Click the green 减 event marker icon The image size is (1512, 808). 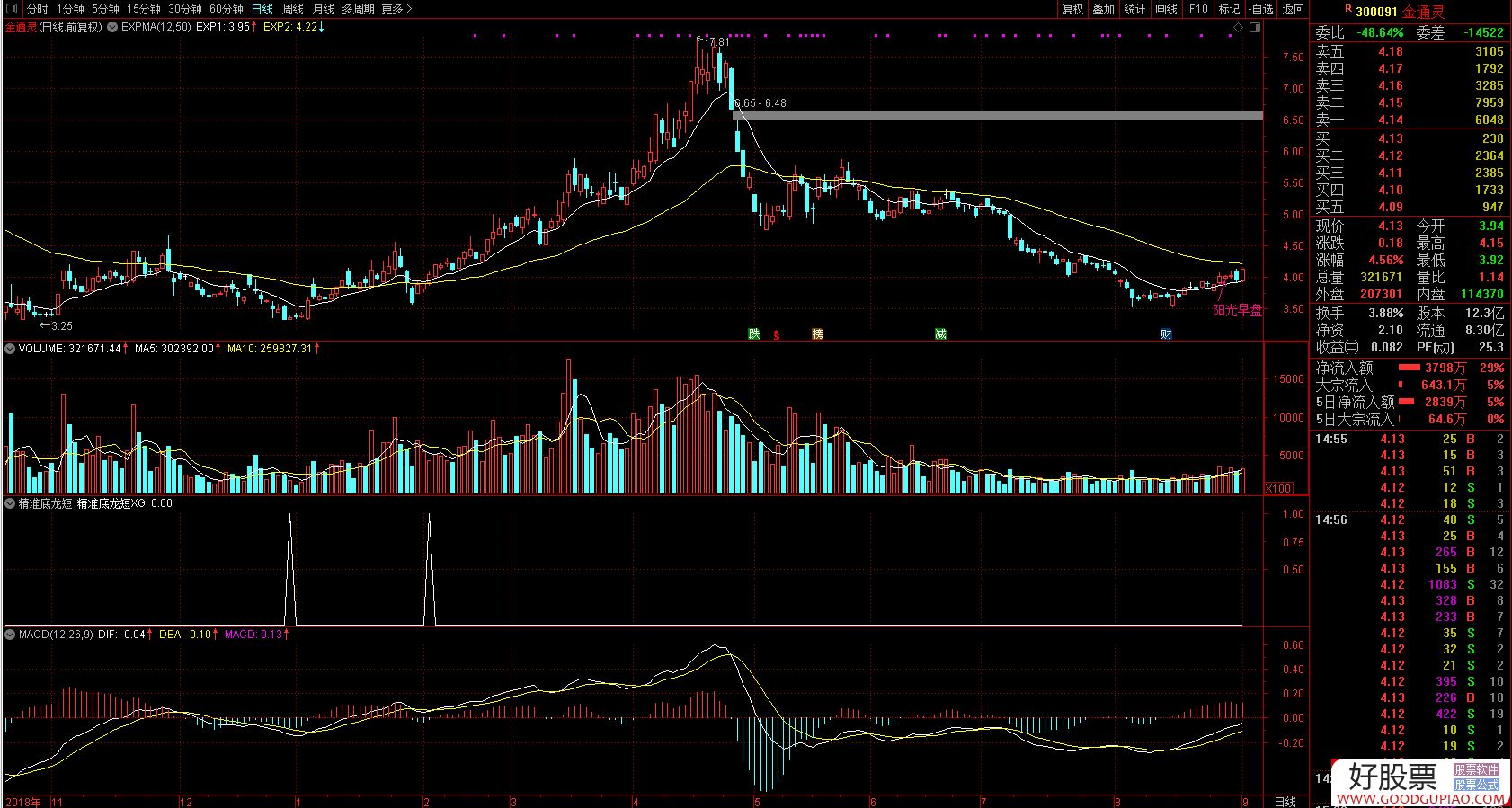(x=940, y=333)
